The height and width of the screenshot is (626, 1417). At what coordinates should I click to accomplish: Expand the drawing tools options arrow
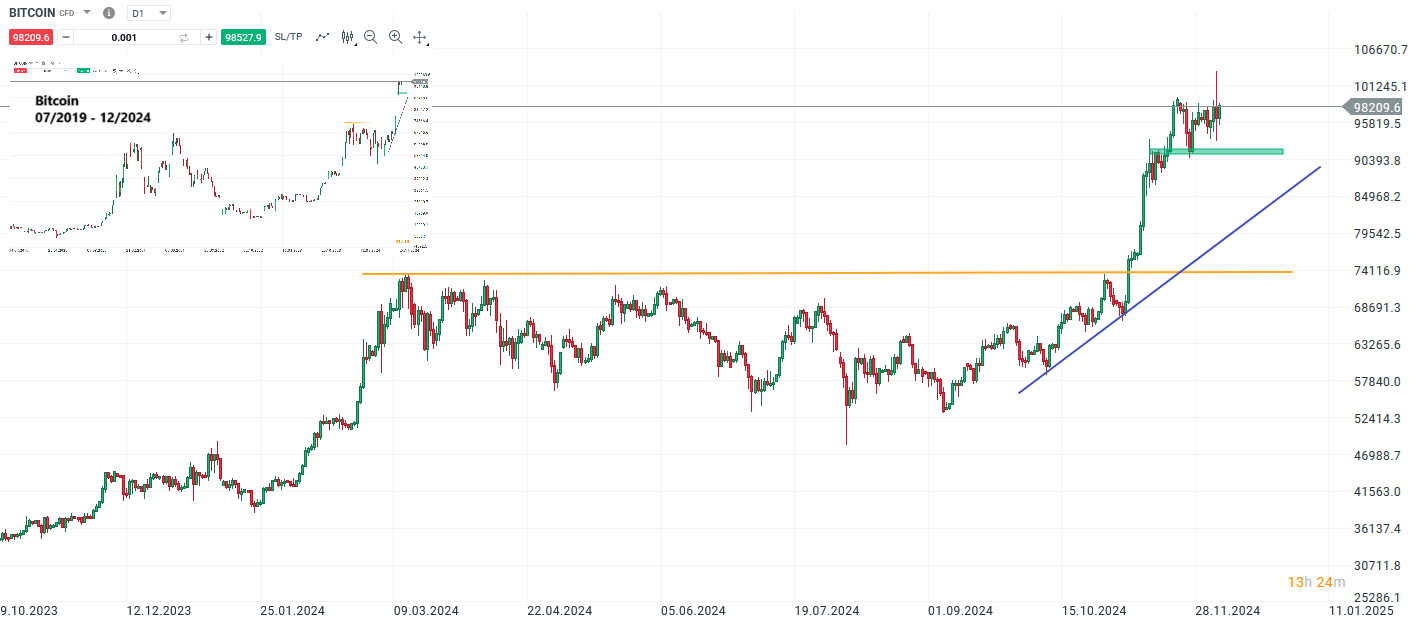point(355,43)
